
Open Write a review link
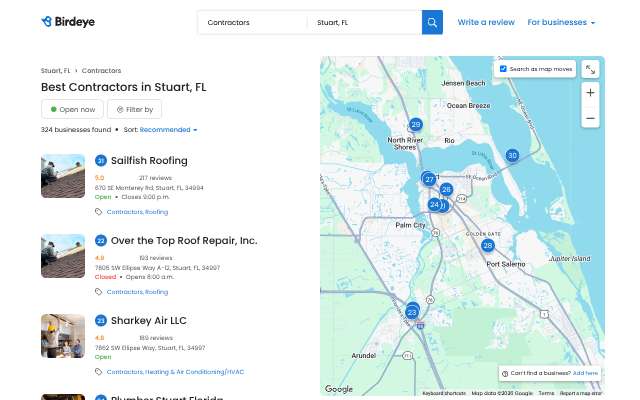(x=486, y=22)
